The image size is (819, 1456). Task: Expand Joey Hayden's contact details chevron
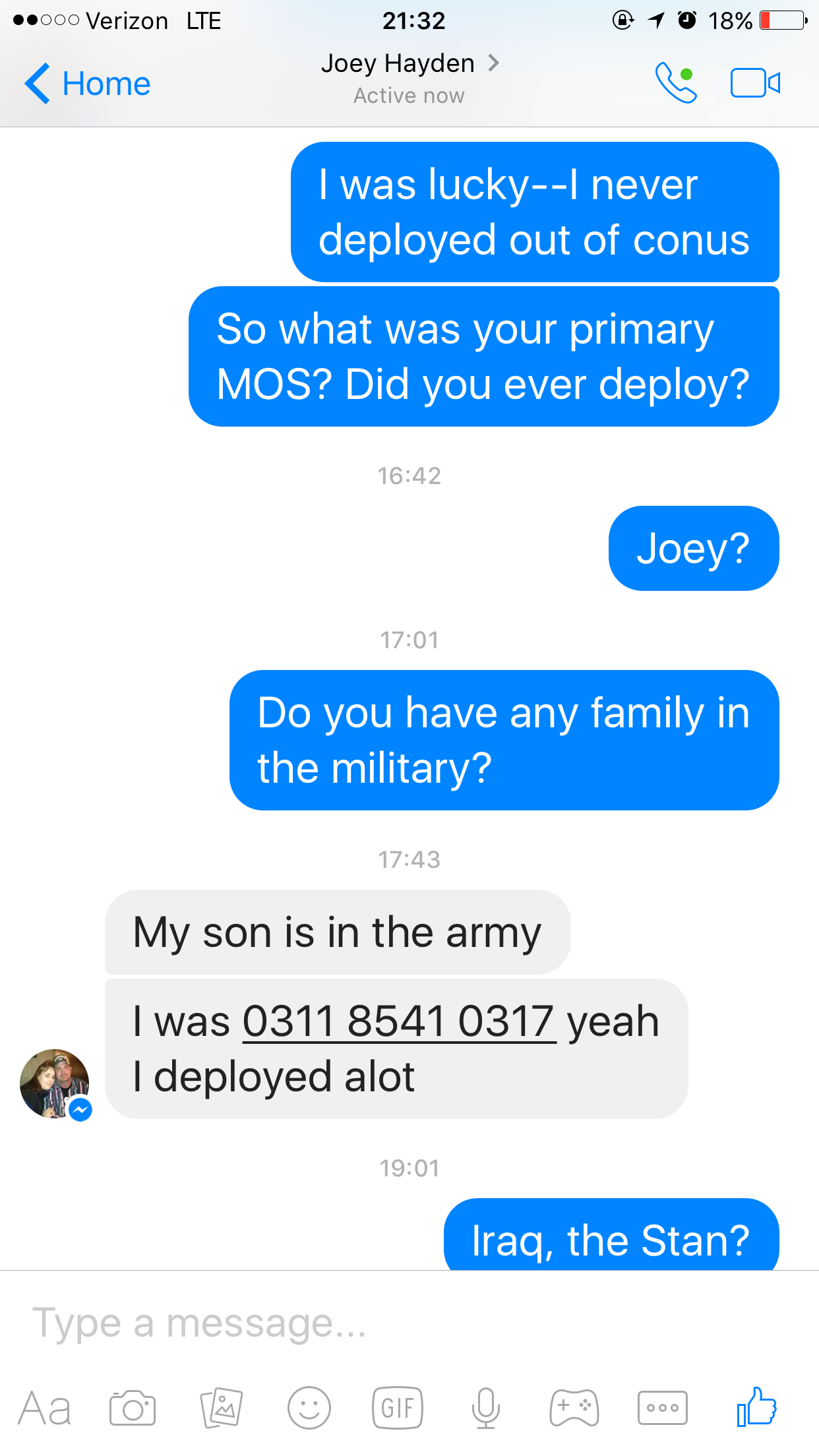pos(493,63)
